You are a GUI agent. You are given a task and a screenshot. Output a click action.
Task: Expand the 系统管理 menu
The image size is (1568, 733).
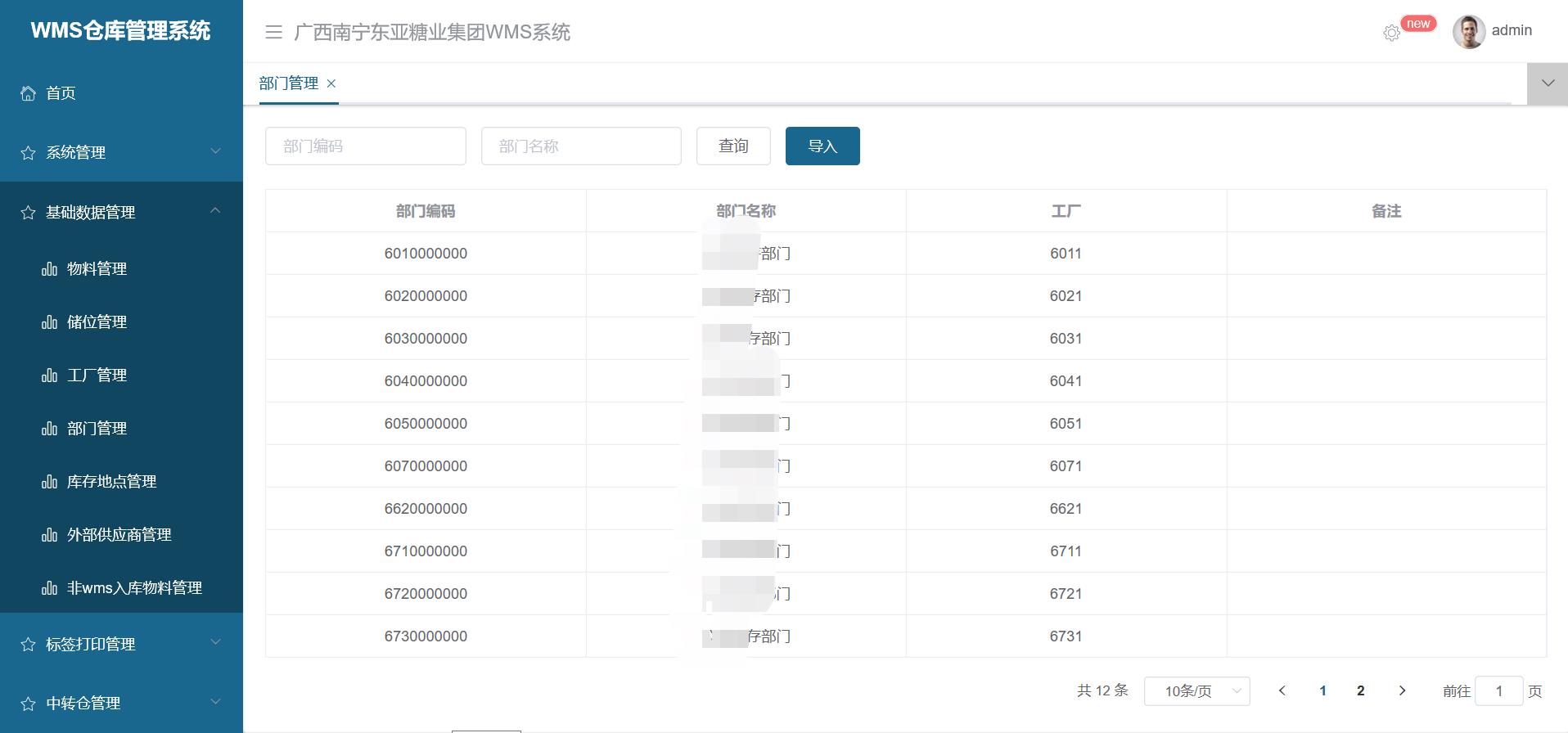[215, 151]
